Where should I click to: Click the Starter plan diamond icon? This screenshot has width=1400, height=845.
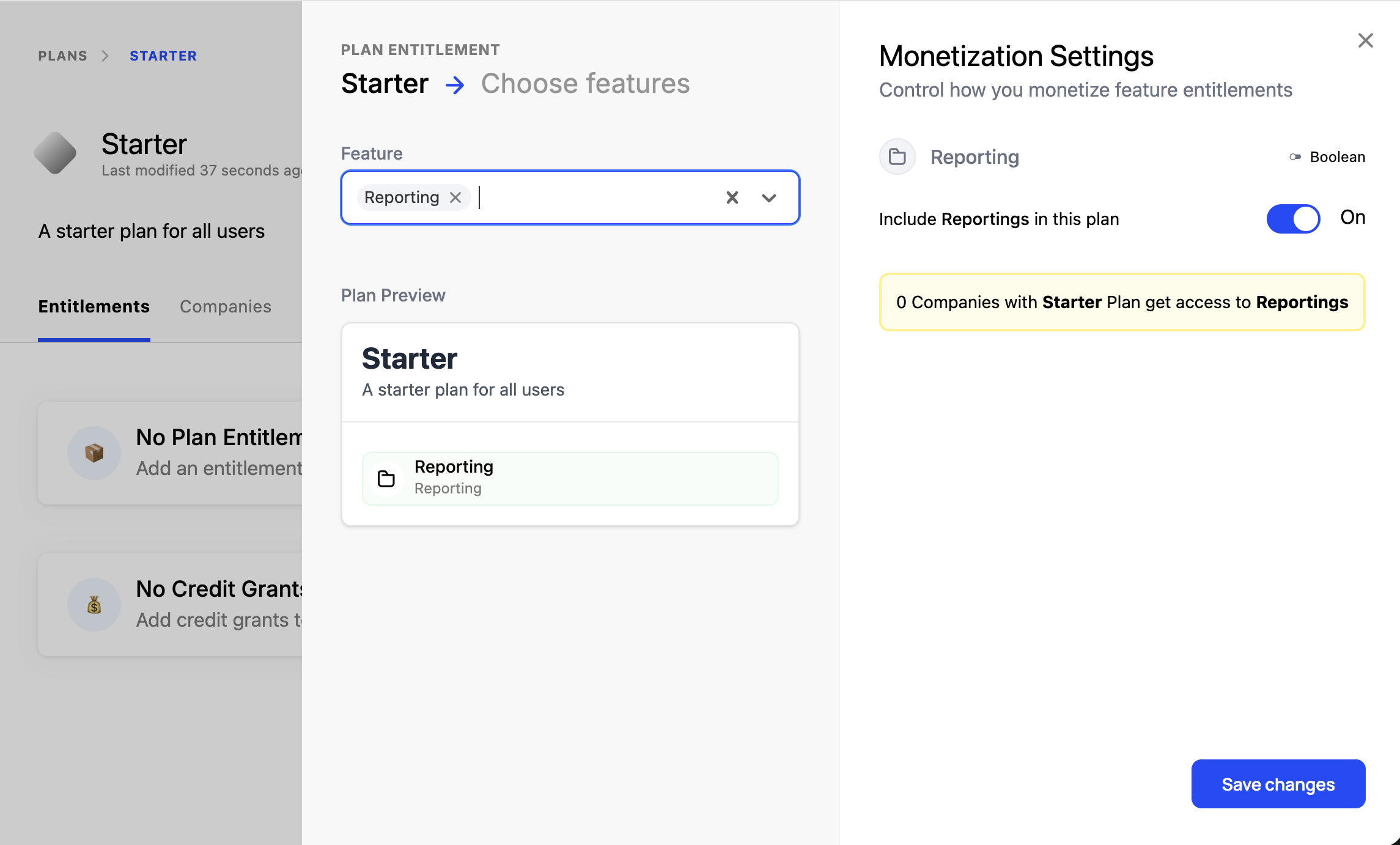[x=56, y=153]
